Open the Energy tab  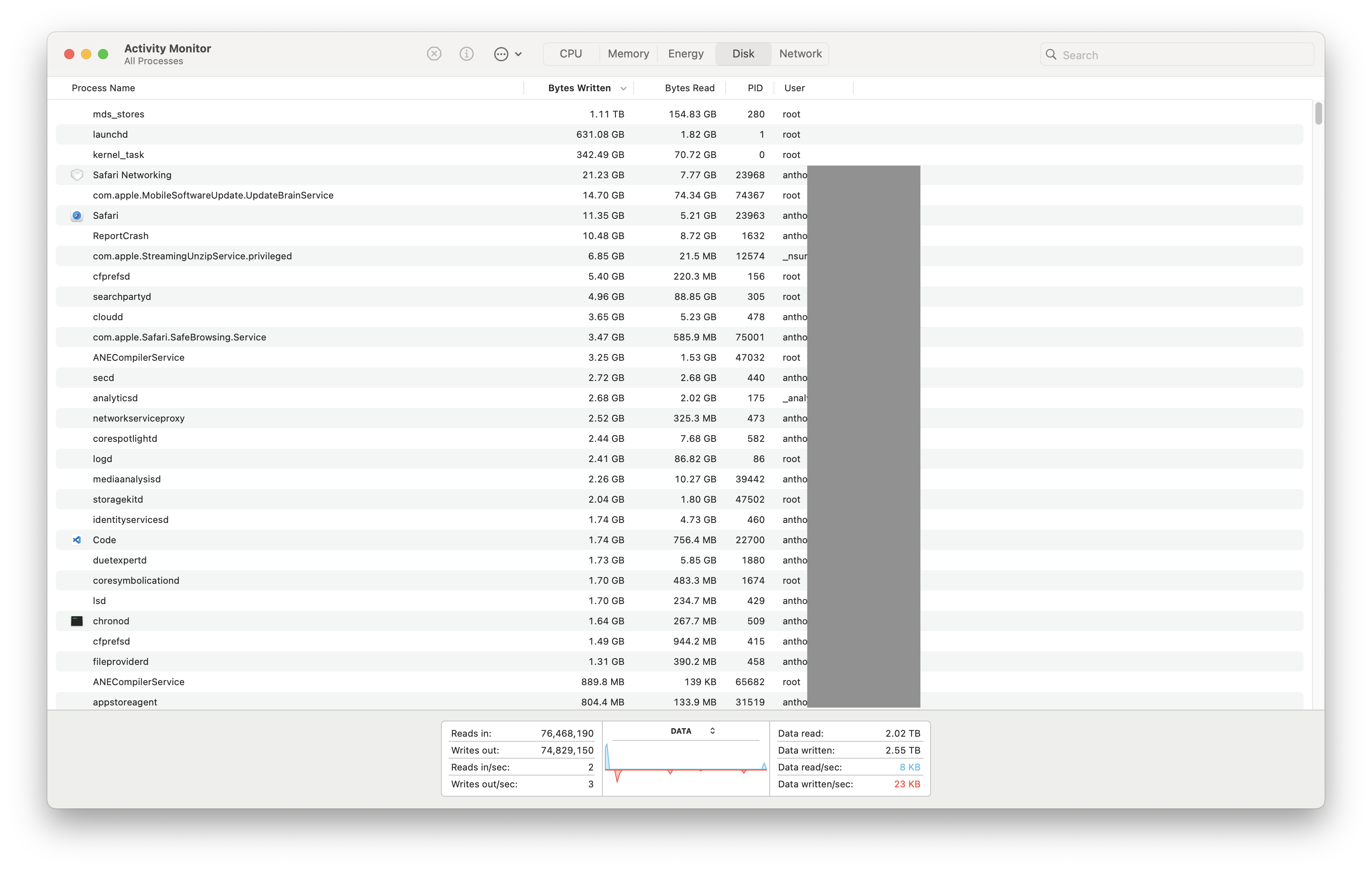686,54
